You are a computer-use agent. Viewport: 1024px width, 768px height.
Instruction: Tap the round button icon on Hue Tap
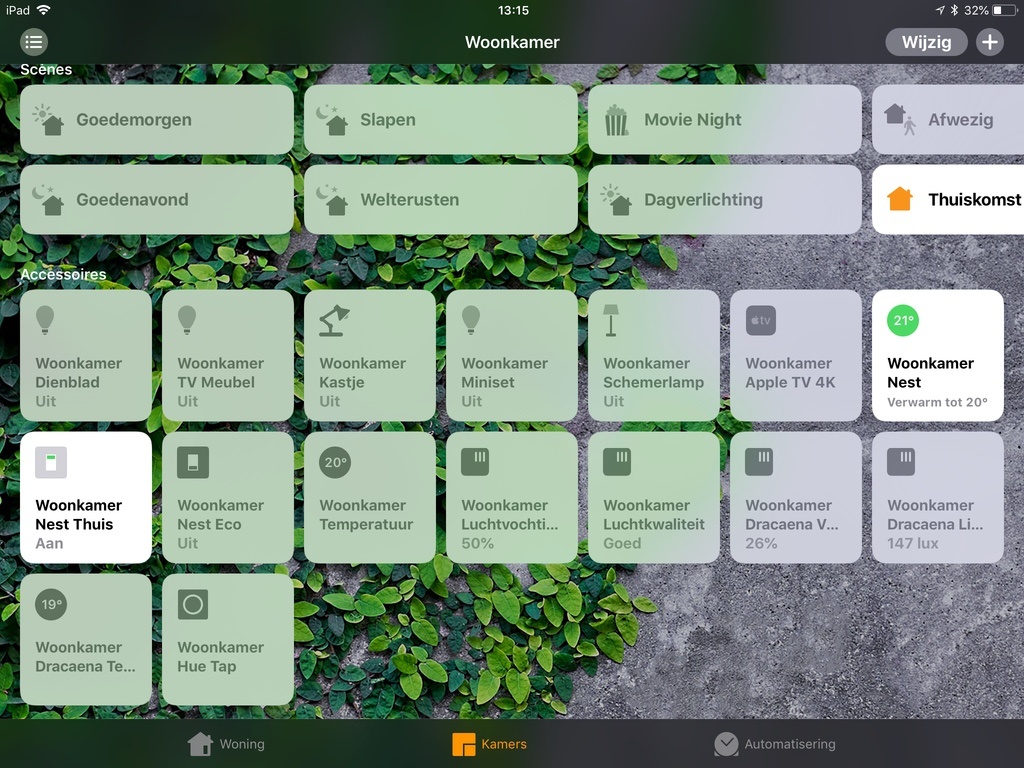coord(193,604)
